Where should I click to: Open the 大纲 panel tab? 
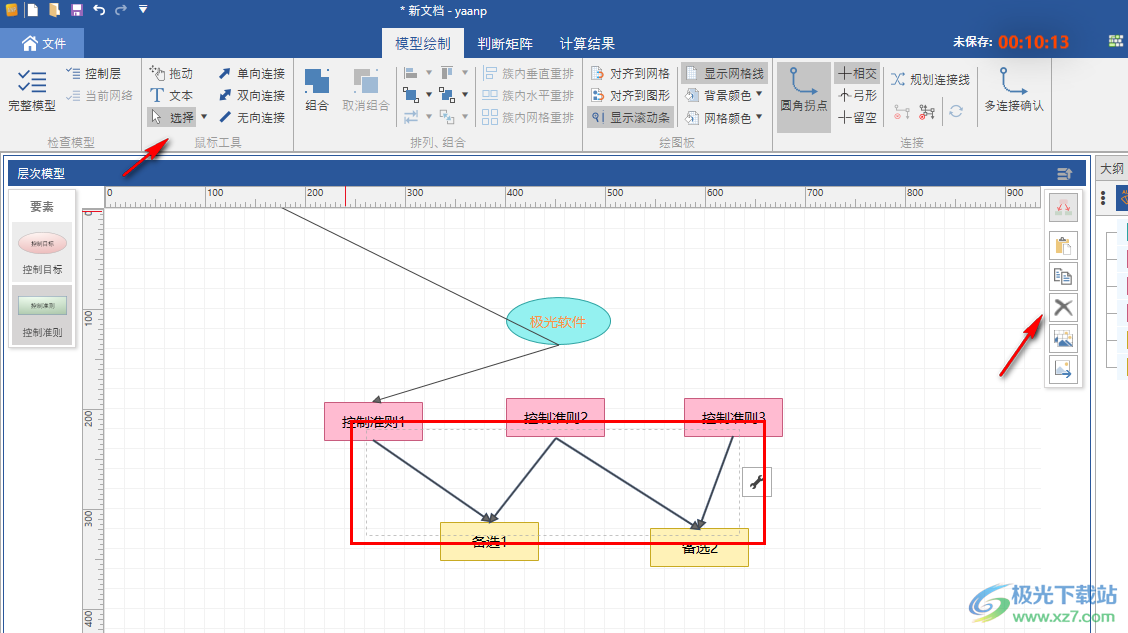1111,168
